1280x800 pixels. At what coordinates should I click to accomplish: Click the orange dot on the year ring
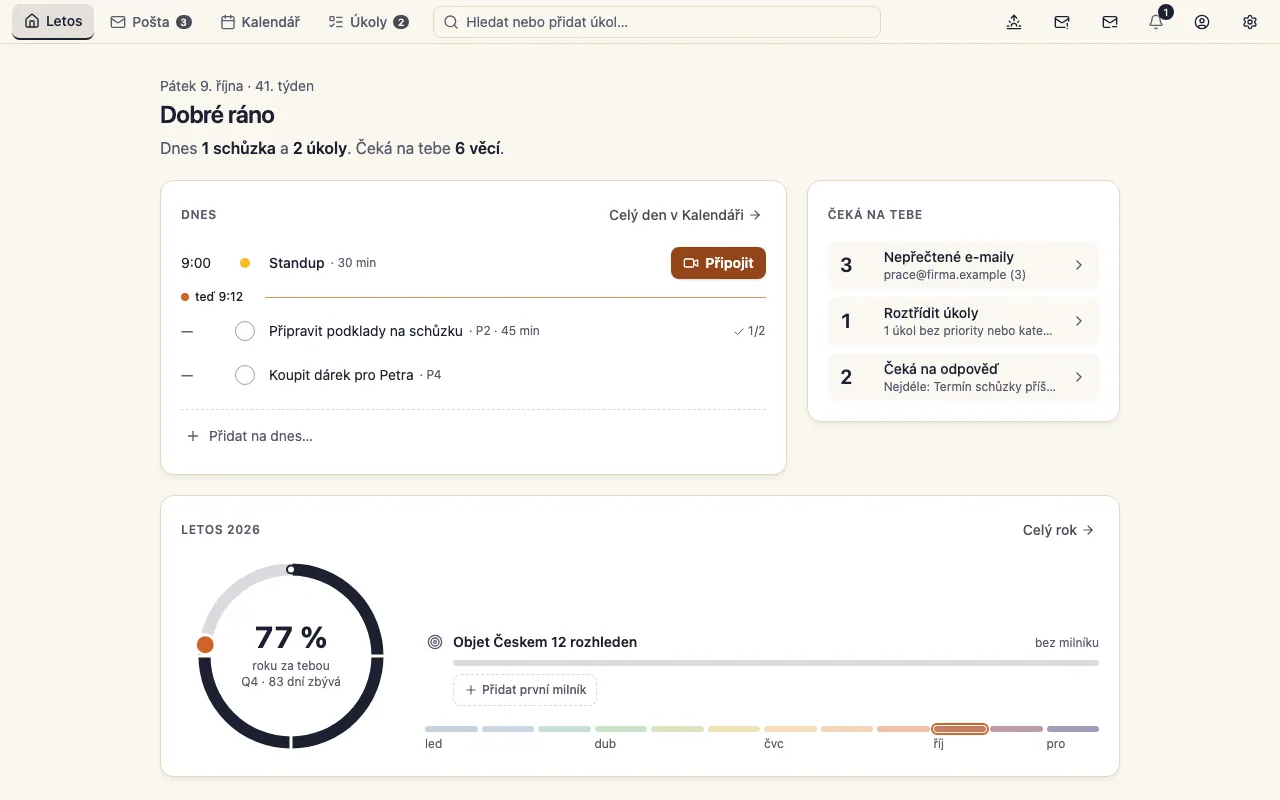(x=205, y=644)
